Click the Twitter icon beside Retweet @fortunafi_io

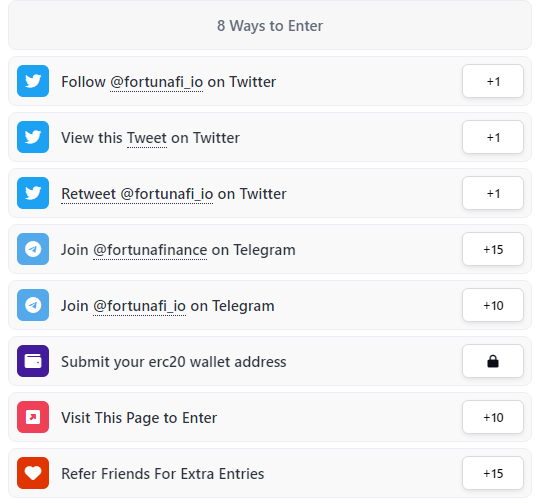point(33,193)
